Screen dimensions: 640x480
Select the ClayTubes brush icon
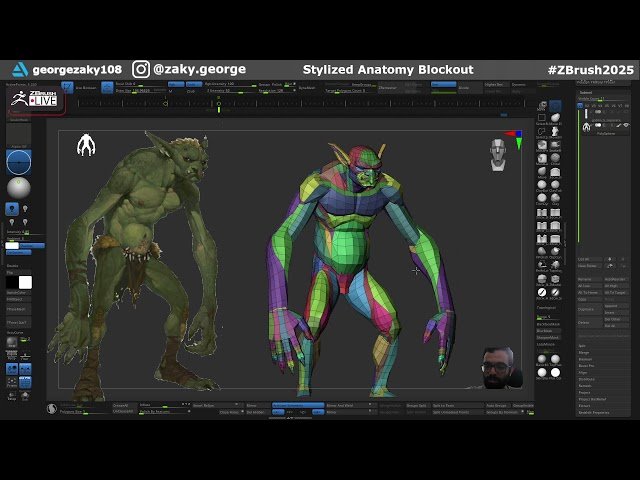555,185
